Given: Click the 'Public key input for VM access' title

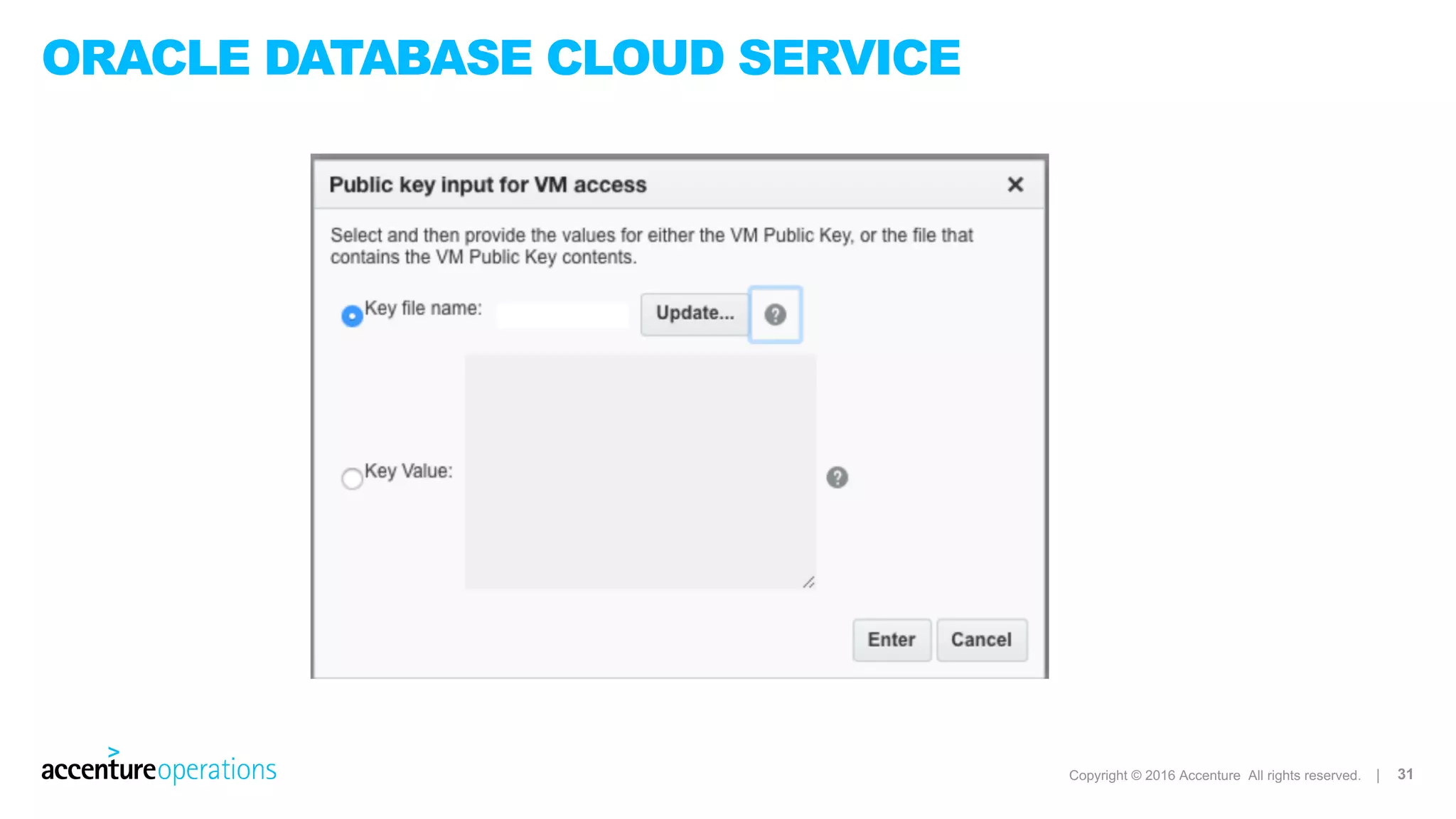Looking at the screenshot, I should click(x=488, y=185).
